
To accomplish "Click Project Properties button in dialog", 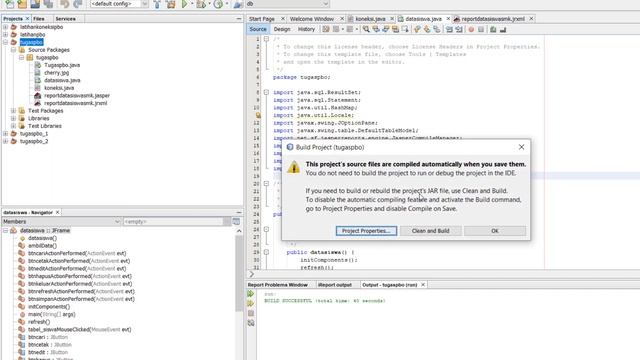I will [366, 231].
